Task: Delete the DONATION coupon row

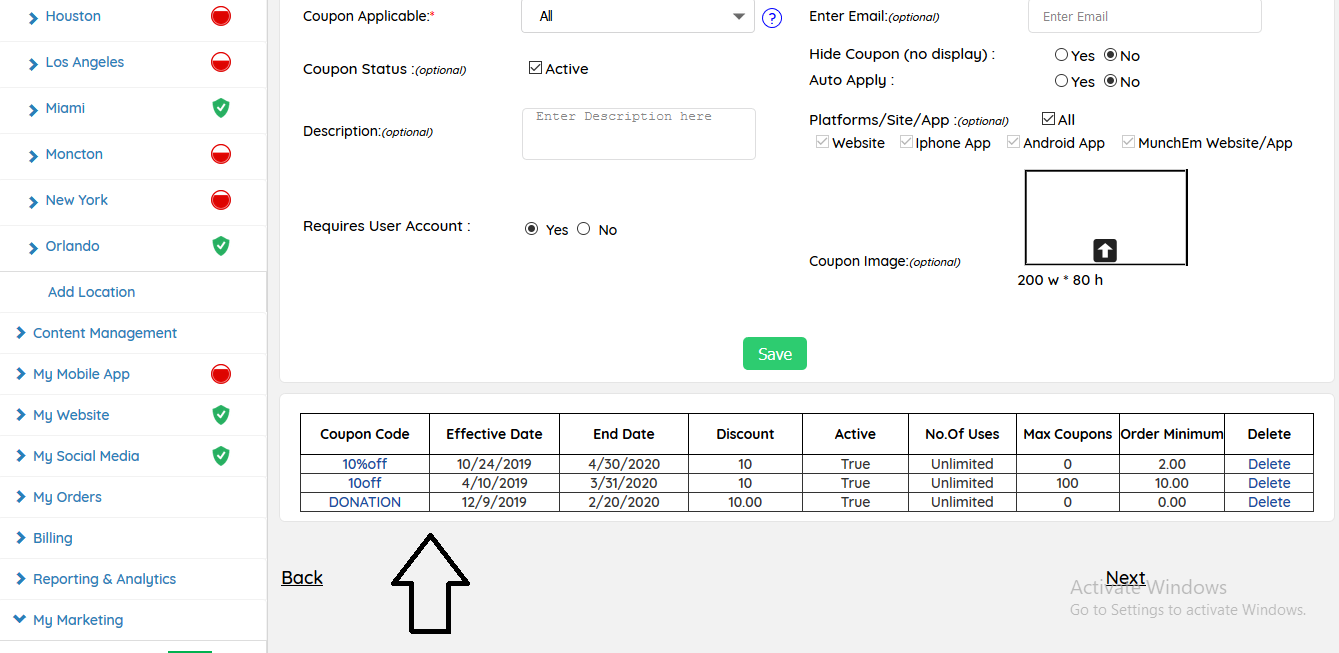Action: tap(1268, 502)
